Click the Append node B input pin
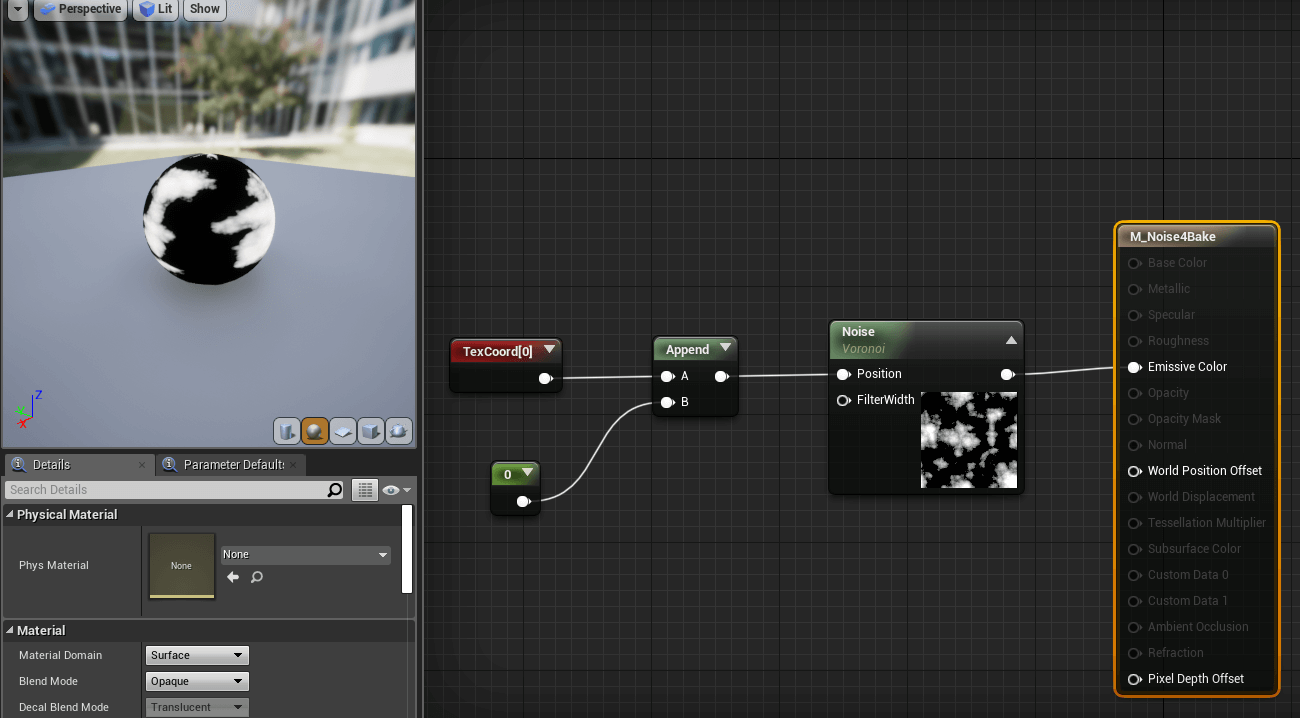This screenshot has width=1300, height=718. click(x=667, y=402)
